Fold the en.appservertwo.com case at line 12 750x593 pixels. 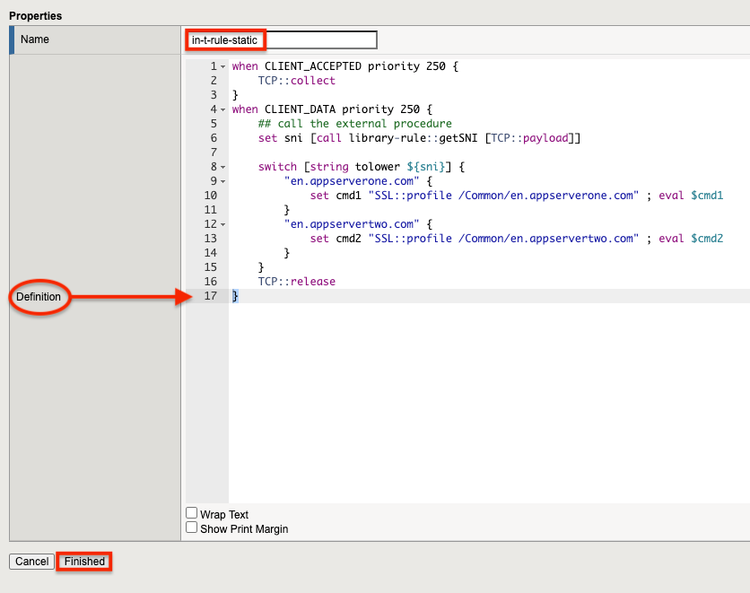tap(223, 225)
